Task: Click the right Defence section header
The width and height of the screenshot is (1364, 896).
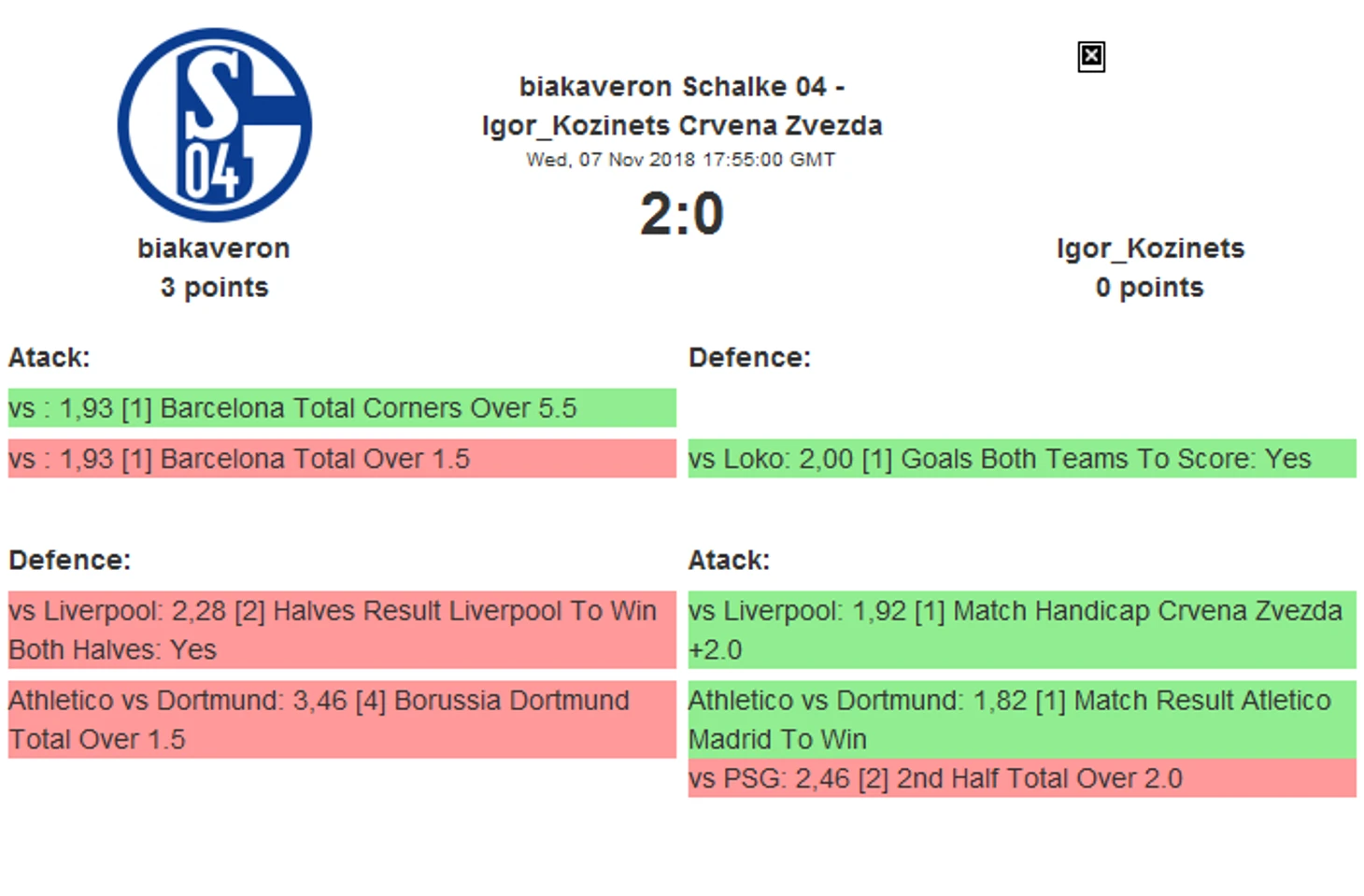Action: (x=749, y=358)
